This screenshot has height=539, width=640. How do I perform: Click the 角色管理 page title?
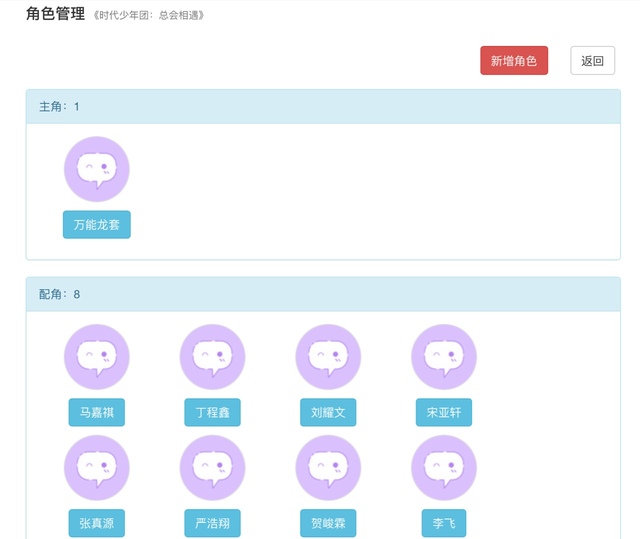pyautogui.click(x=56, y=13)
